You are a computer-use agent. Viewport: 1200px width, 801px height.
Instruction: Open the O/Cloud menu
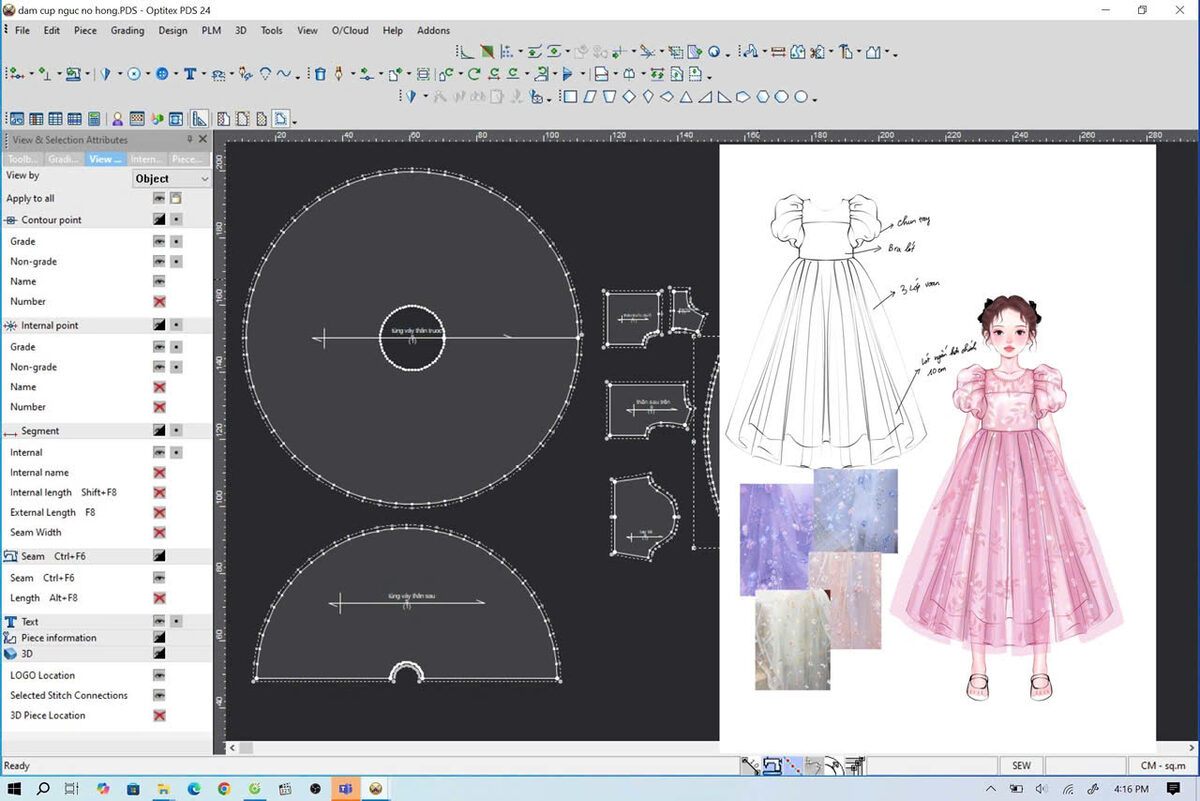[x=350, y=30]
